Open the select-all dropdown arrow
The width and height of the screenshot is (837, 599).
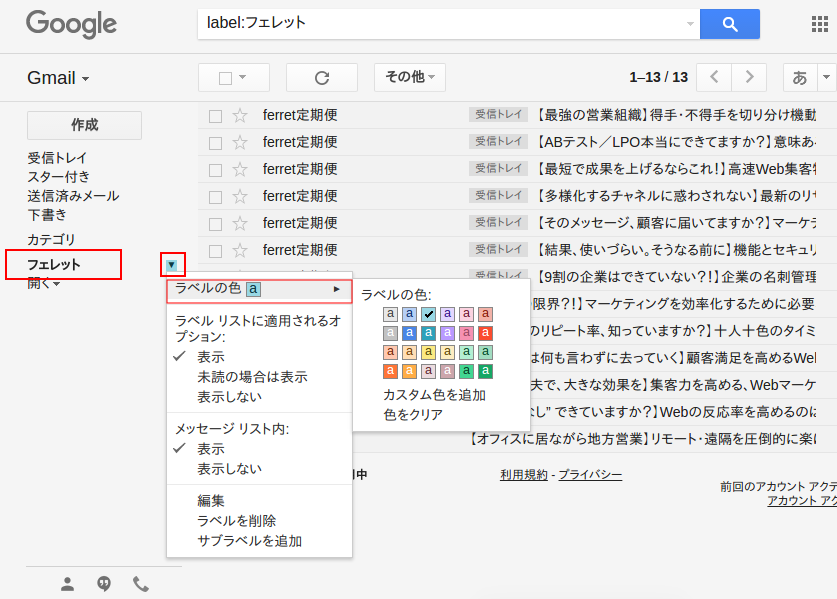point(243,77)
